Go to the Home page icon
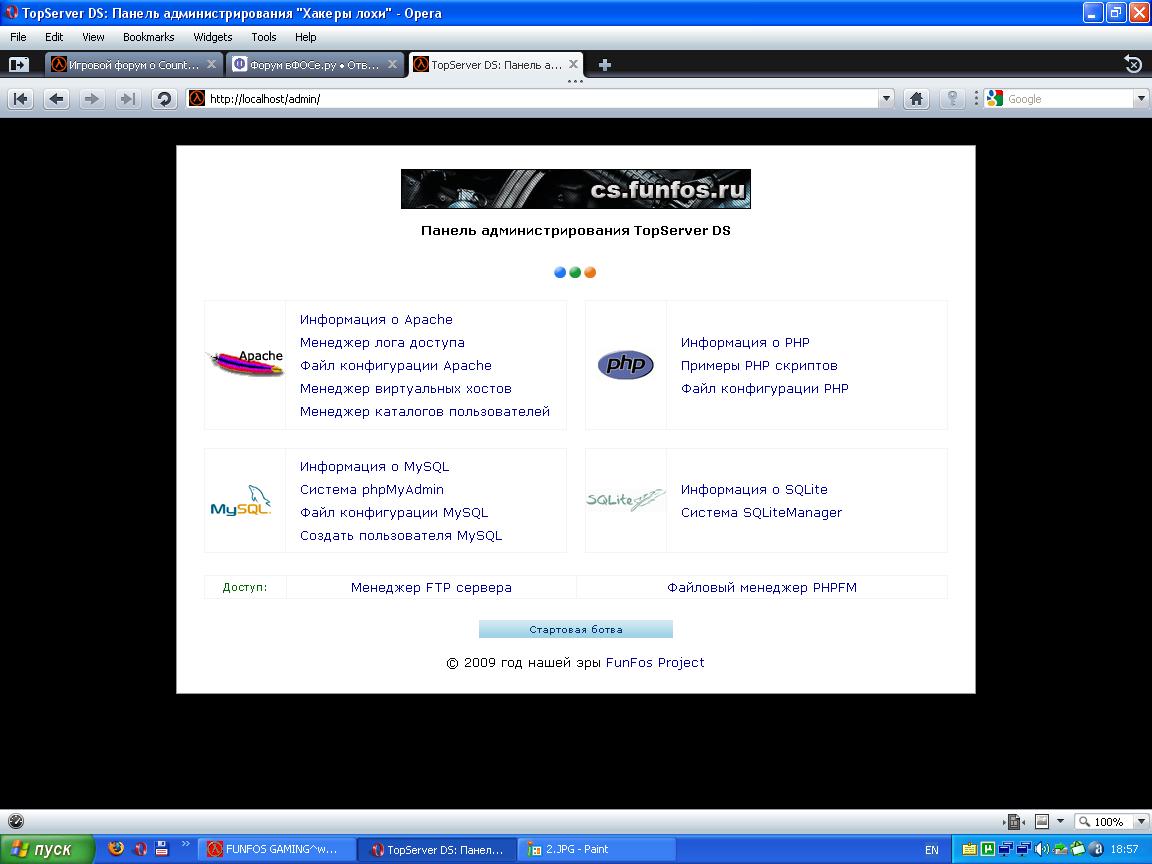 pyautogui.click(x=915, y=99)
